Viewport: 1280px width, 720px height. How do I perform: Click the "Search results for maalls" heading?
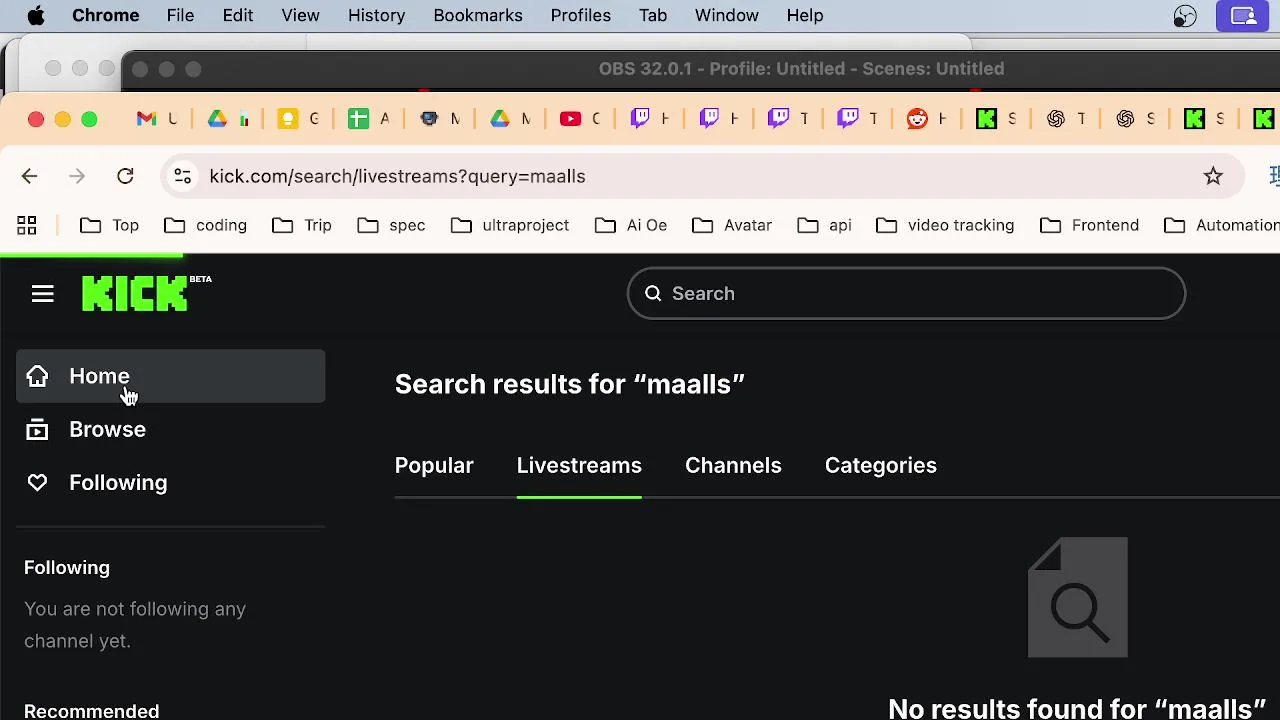point(570,385)
